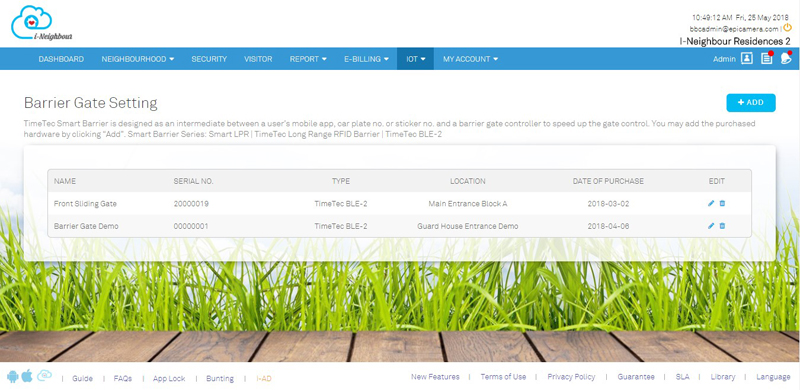This screenshot has width=800, height=390.
Task: Click the + ADD button
Action: pos(751,103)
